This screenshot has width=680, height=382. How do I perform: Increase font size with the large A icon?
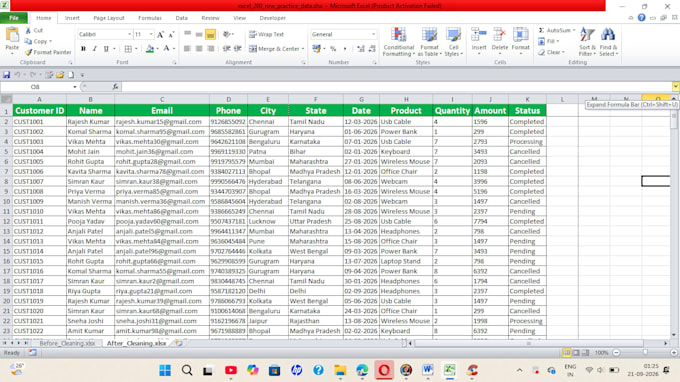coord(160,34)
